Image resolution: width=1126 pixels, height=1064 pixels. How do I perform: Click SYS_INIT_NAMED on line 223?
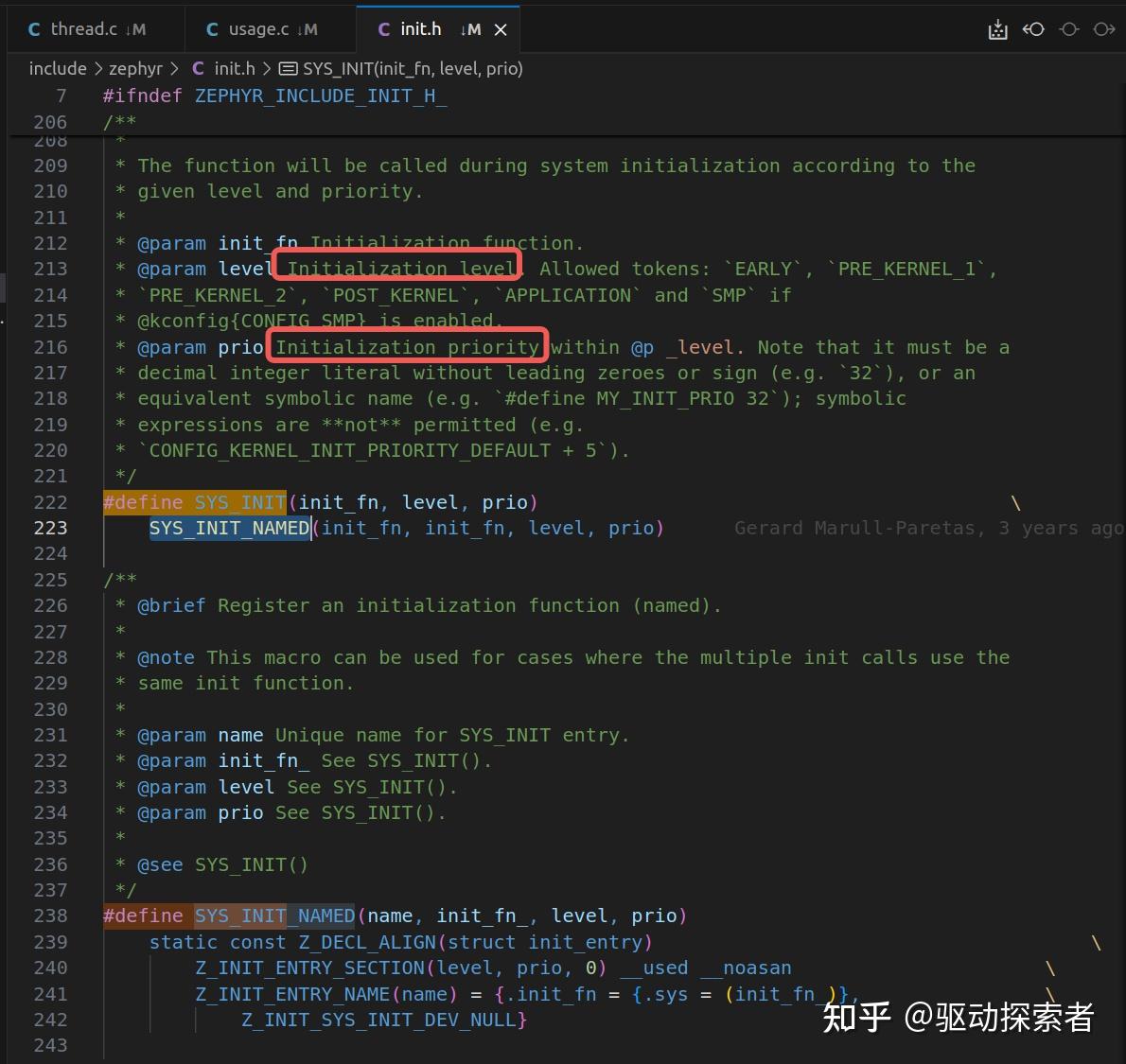pyautogui.click(x=229, y=528)
